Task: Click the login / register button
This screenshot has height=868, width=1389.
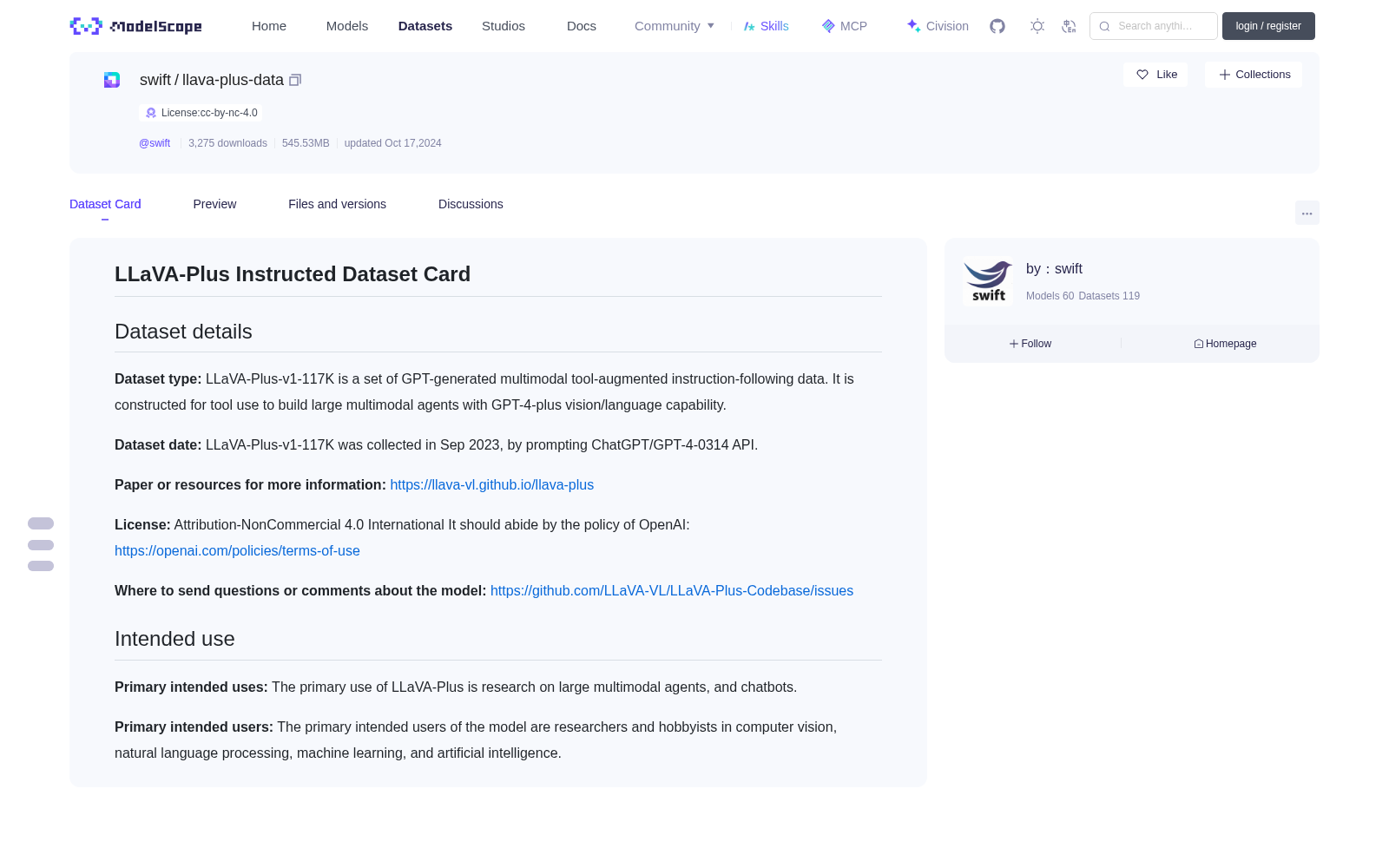Action: click(1268, 26)
